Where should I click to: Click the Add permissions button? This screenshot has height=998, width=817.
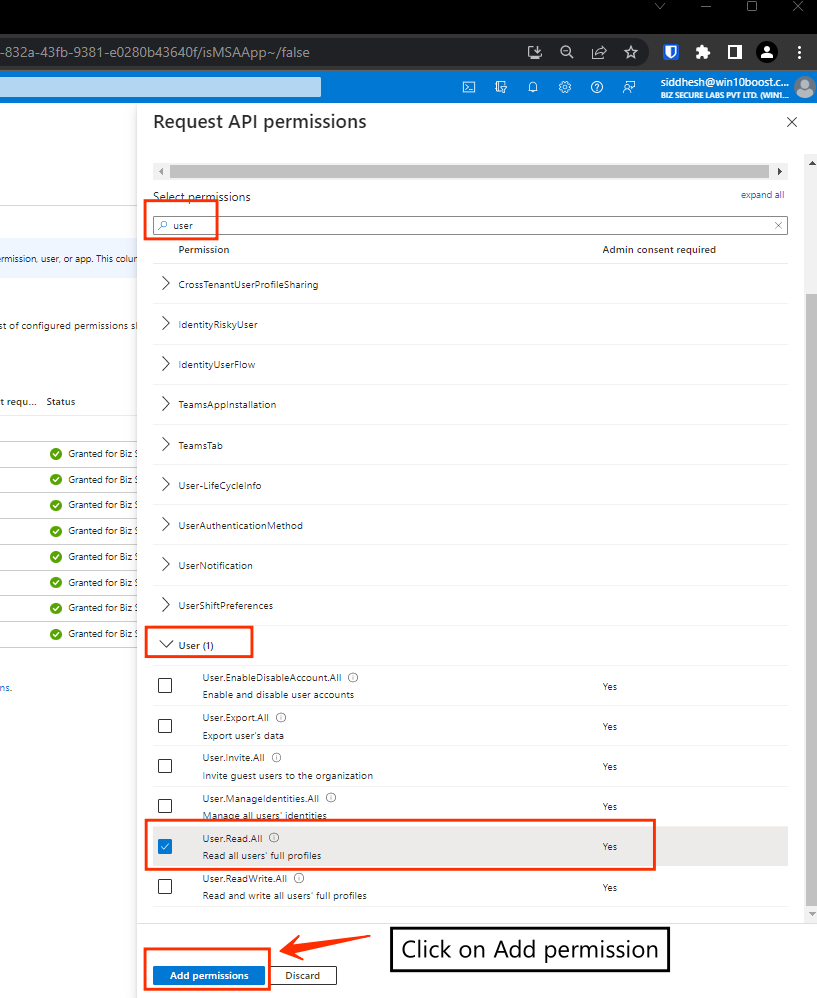pos(209,975)
